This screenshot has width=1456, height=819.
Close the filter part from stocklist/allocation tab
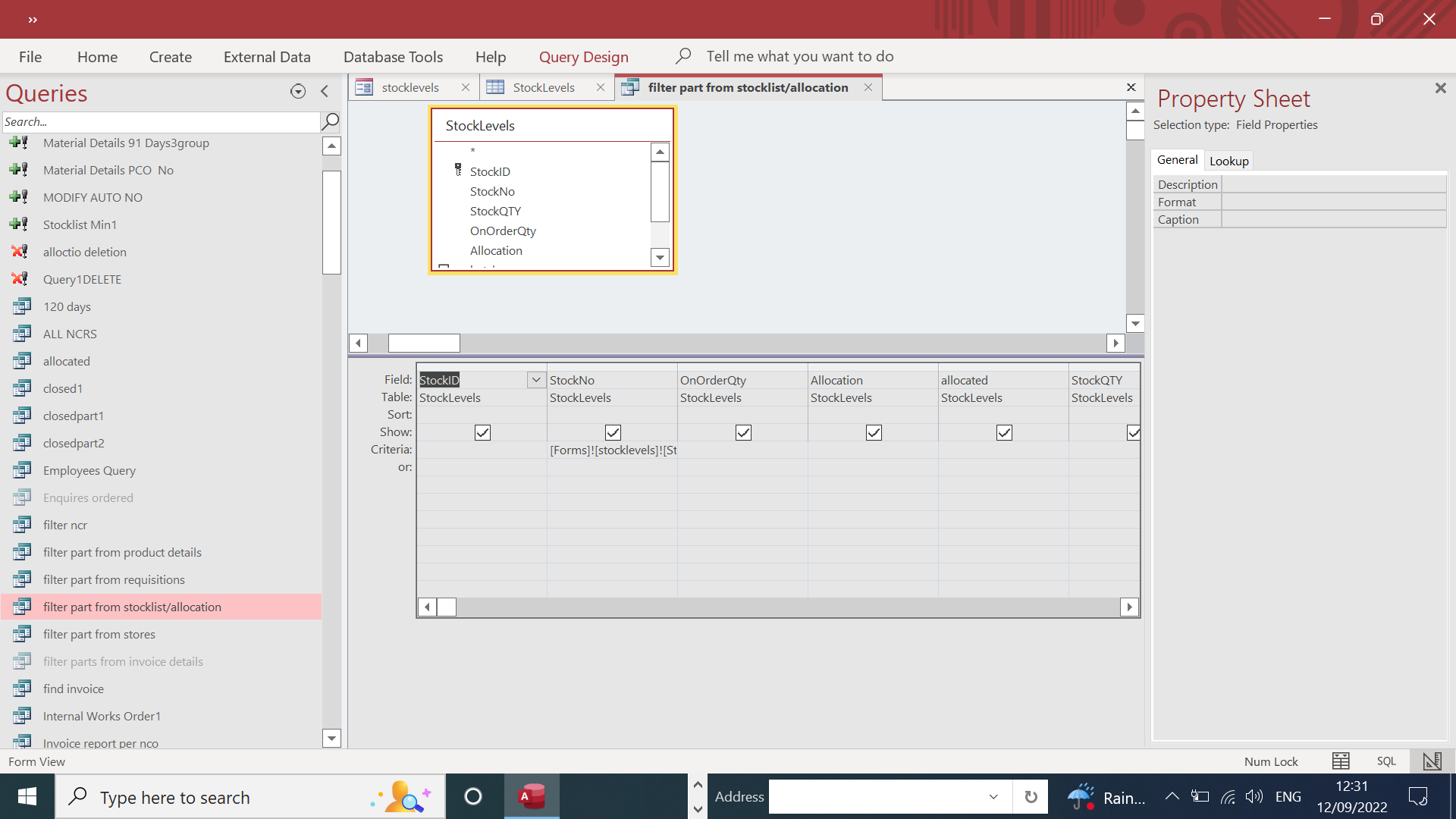pyautogui.click(x=868, y=87)
